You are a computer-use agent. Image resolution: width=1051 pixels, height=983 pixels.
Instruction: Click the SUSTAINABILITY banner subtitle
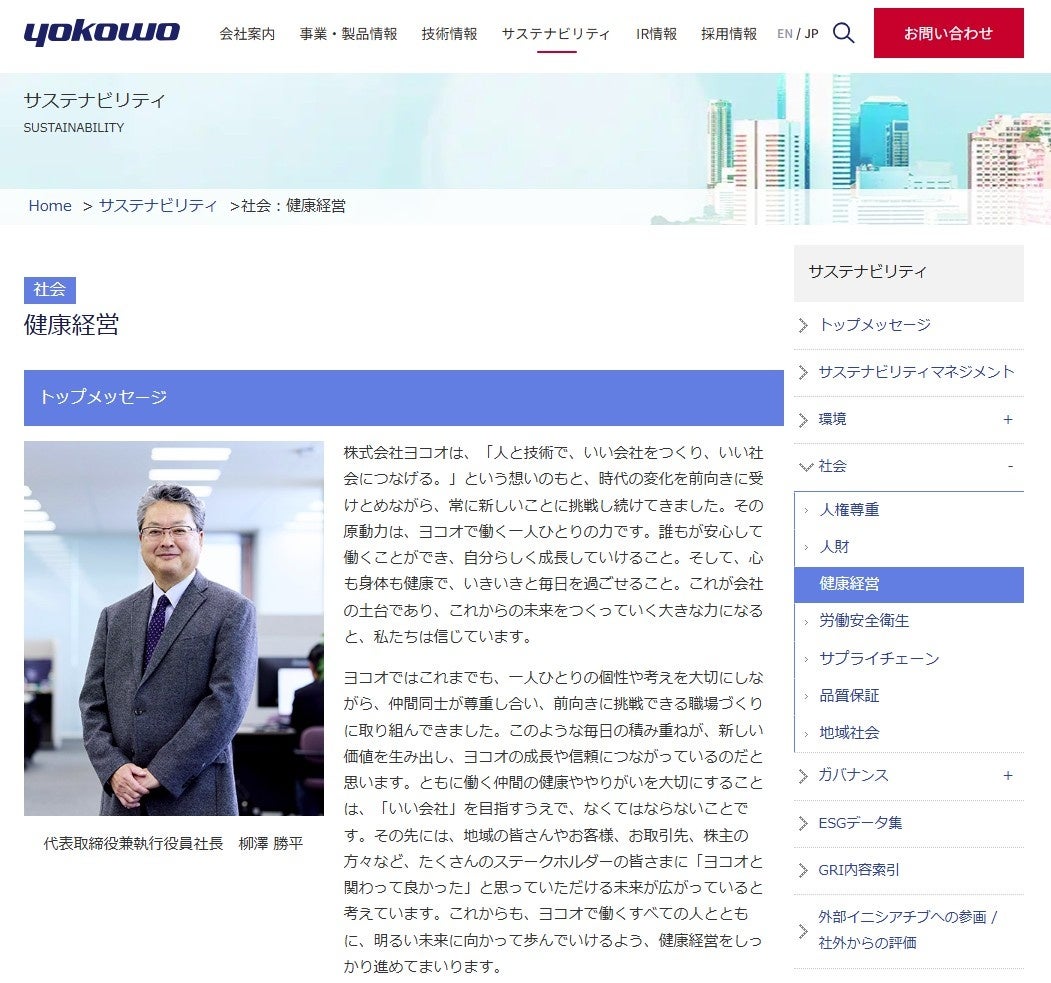click(74, 127)
